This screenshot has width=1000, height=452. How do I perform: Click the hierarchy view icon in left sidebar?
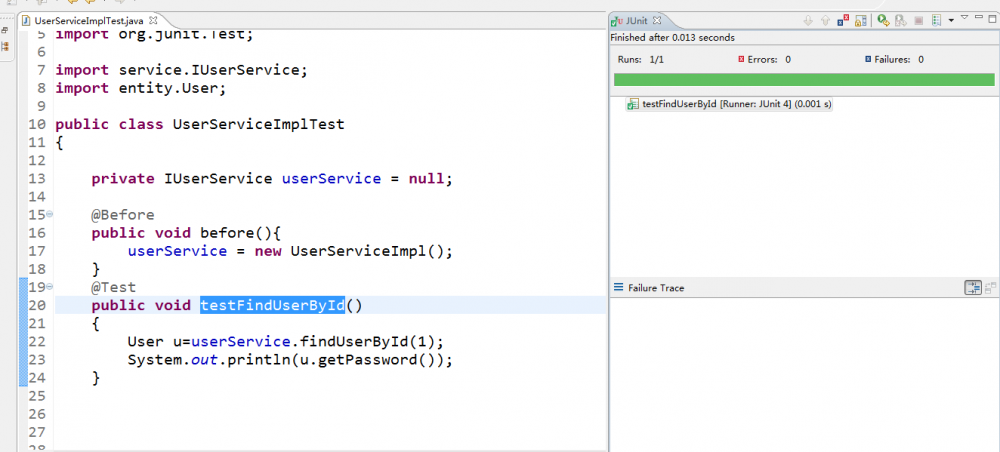click(x=5, y=47)
